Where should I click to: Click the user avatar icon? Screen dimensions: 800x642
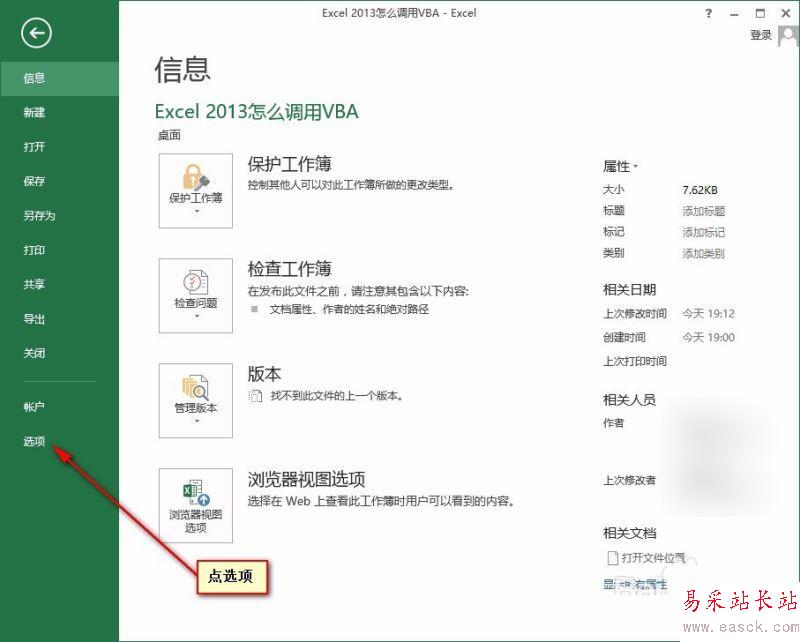coord(788,36)
